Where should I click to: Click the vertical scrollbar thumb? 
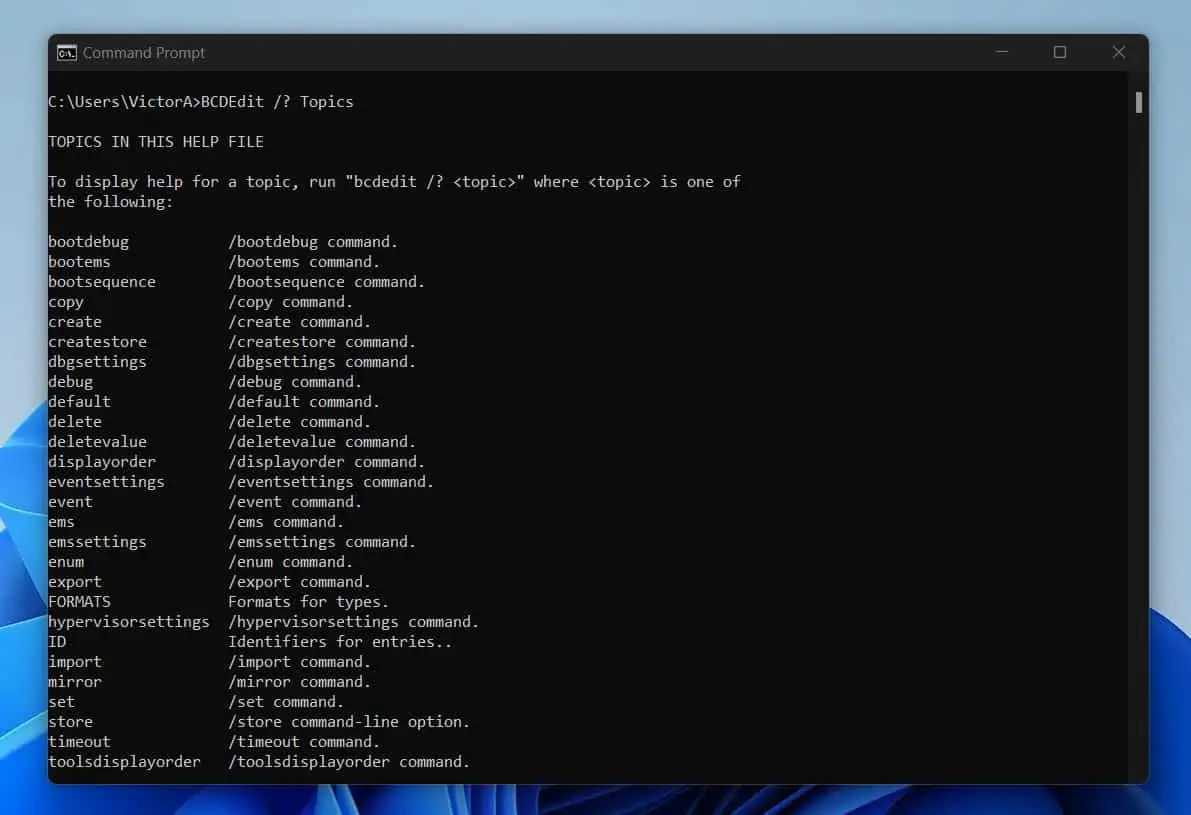1139,103
